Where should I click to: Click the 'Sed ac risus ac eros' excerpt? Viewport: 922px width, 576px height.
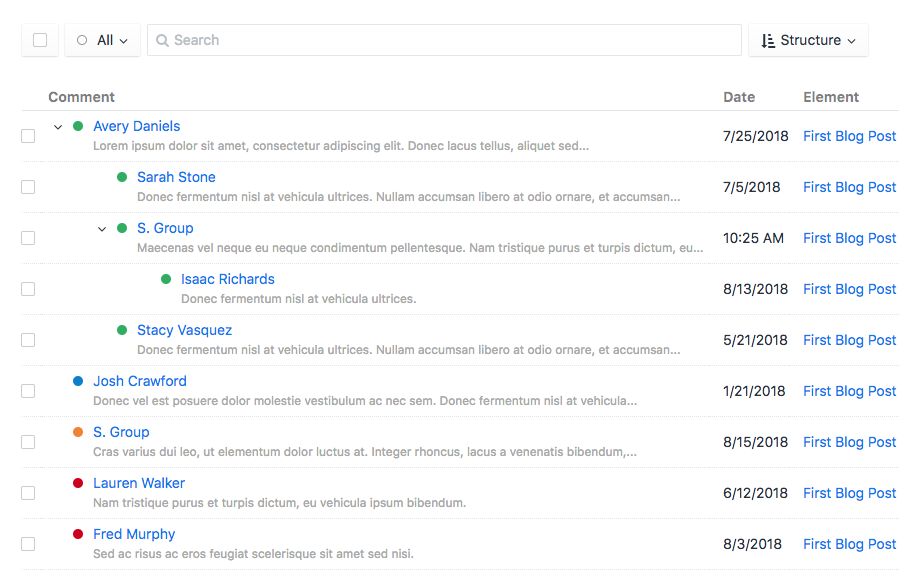(x=253, y=554)
